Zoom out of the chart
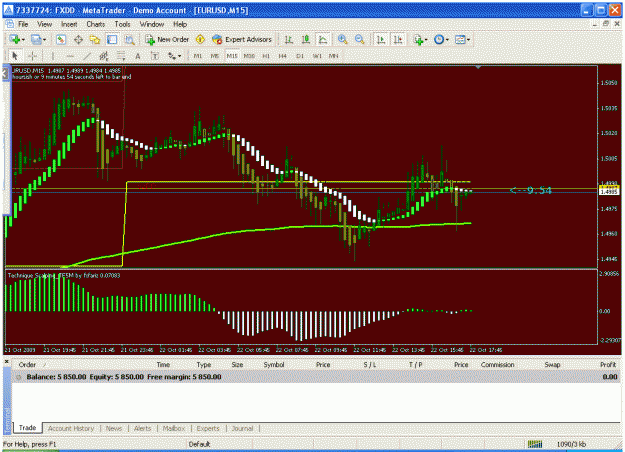Viewport: 625px width, 452px height. click(x=359, y=39)
